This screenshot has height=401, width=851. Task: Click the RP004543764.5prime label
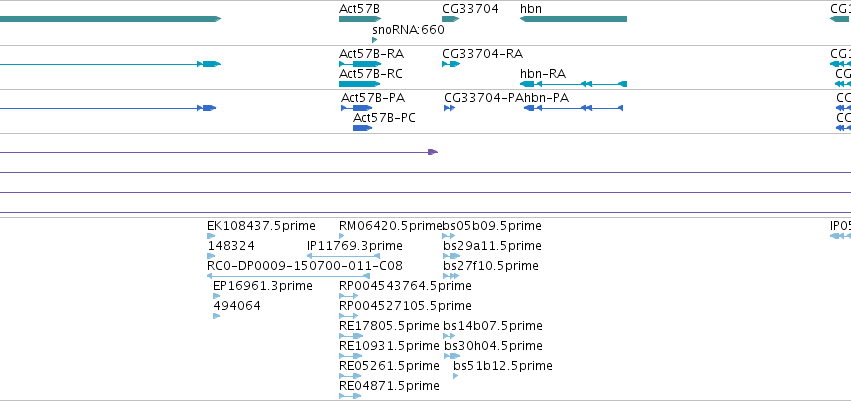[x=405, y=285]
